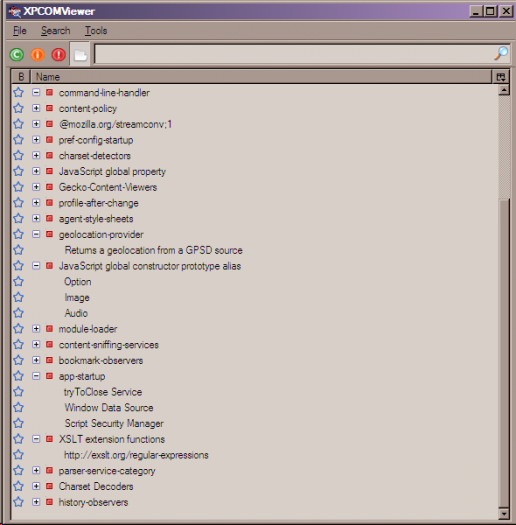Click red category icon of content-sniffing-services
The image size is (516, 525).
click(x=50, y=344)
